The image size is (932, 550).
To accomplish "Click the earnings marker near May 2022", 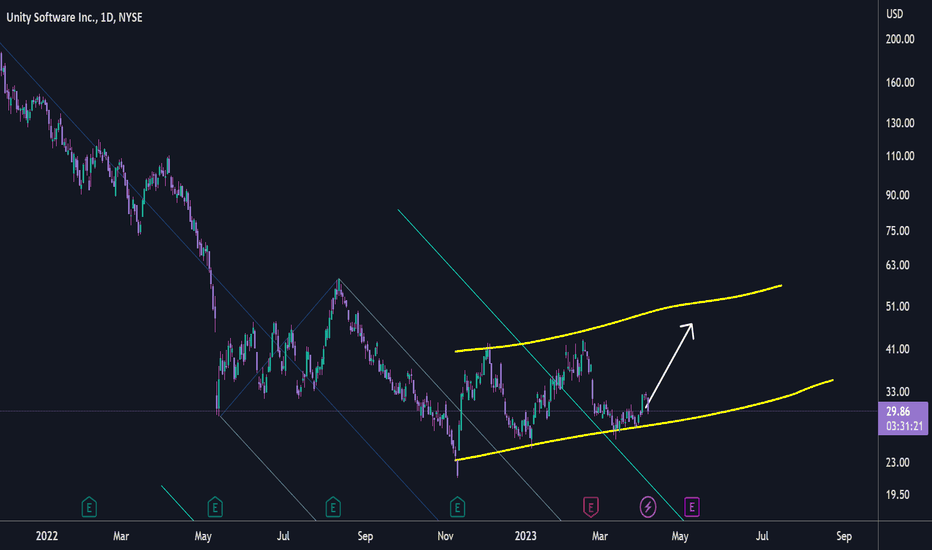I will tap(215, 507).
